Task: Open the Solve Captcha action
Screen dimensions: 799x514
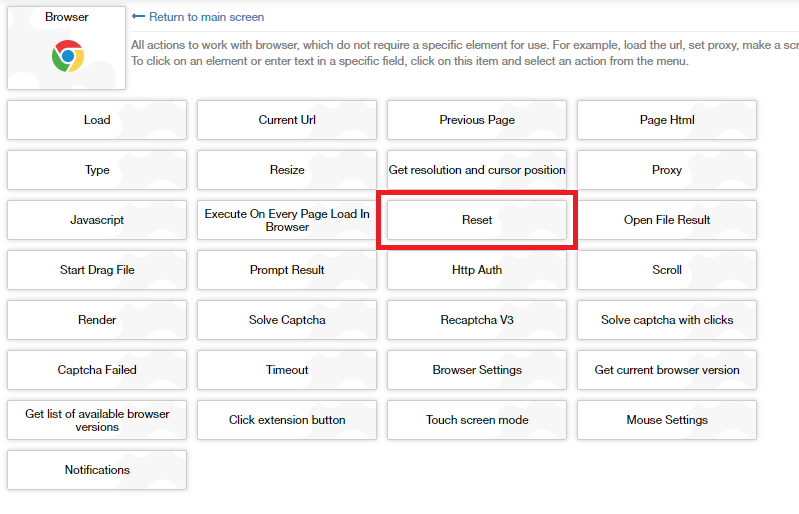Action: pos(287,320)
